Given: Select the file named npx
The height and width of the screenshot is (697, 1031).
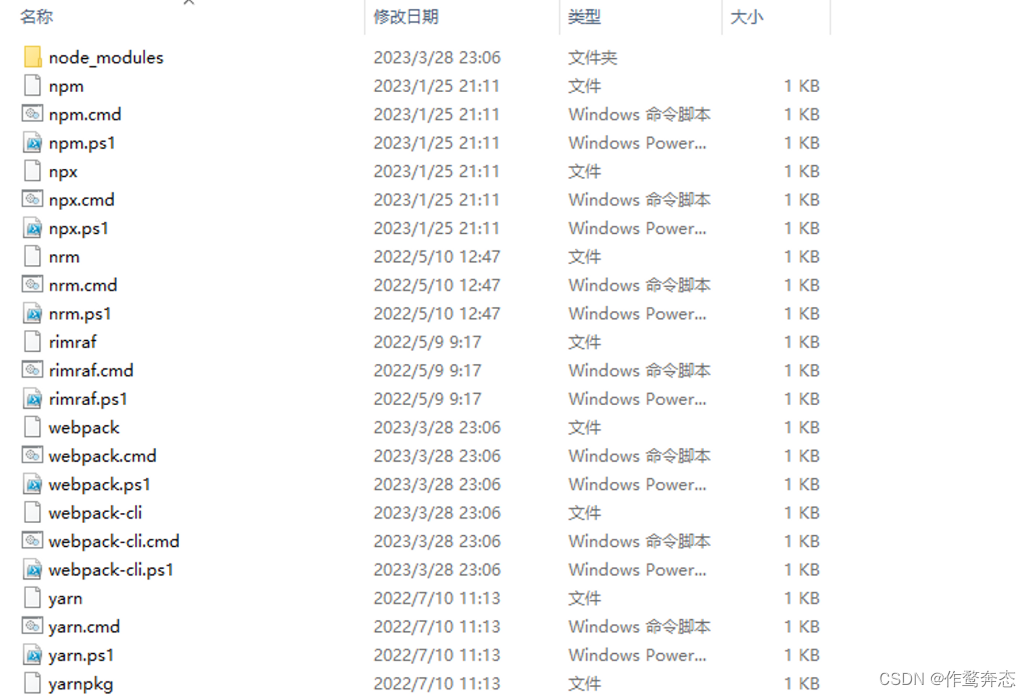Looking at the screenshot, I should (x=63, y=172).
